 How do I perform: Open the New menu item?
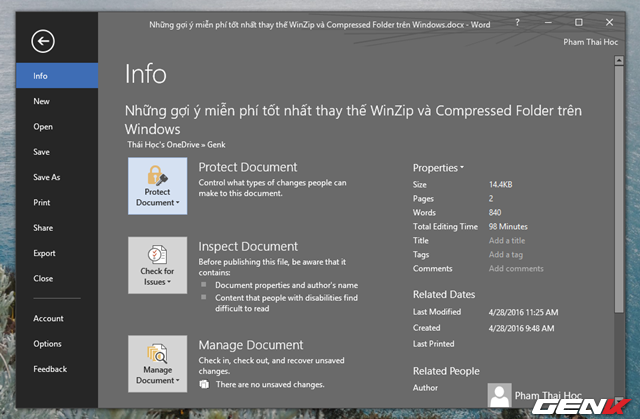(57, 101)
